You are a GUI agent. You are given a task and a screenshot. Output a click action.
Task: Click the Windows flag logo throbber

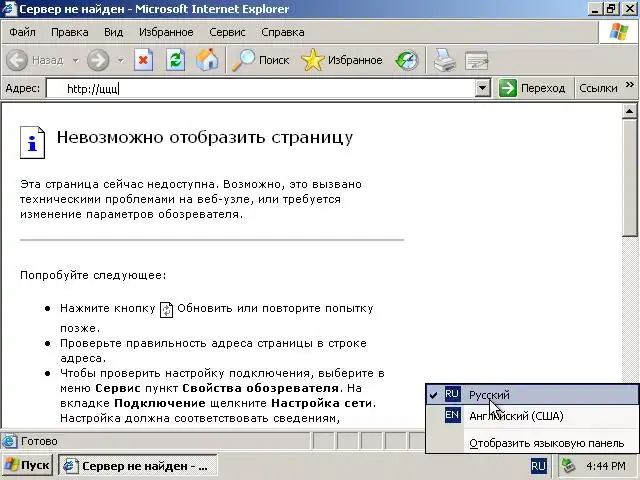click(618, 32)
